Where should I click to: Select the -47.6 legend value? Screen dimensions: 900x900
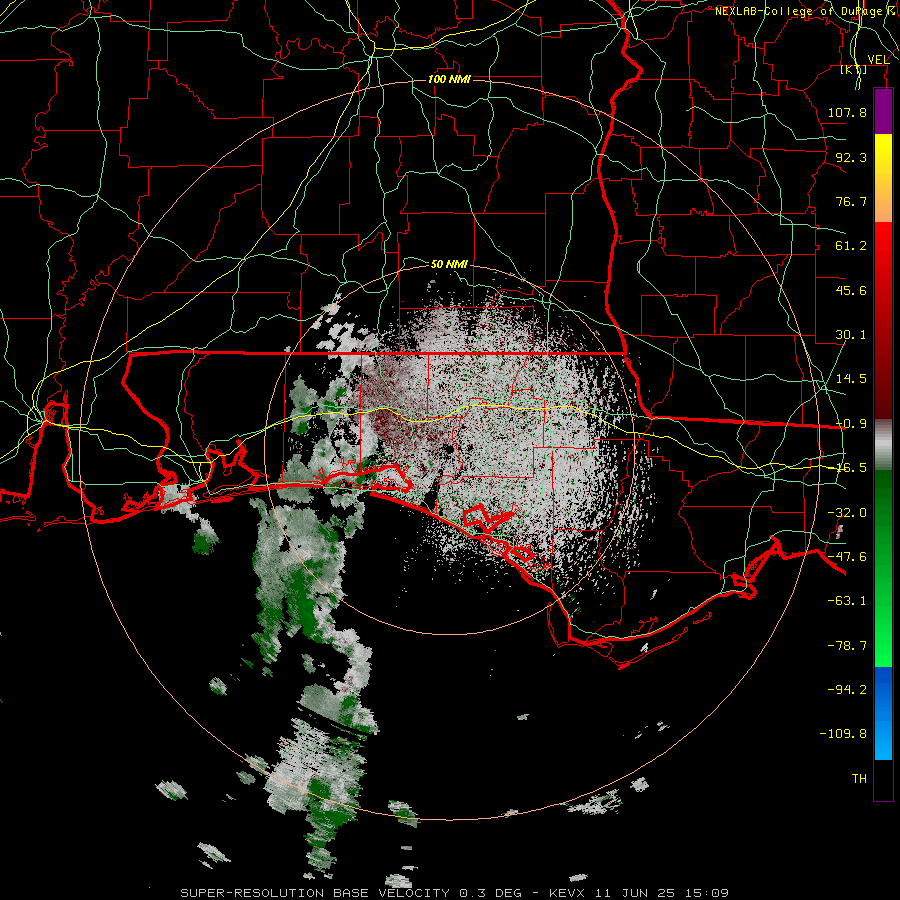tap(847, 557)
